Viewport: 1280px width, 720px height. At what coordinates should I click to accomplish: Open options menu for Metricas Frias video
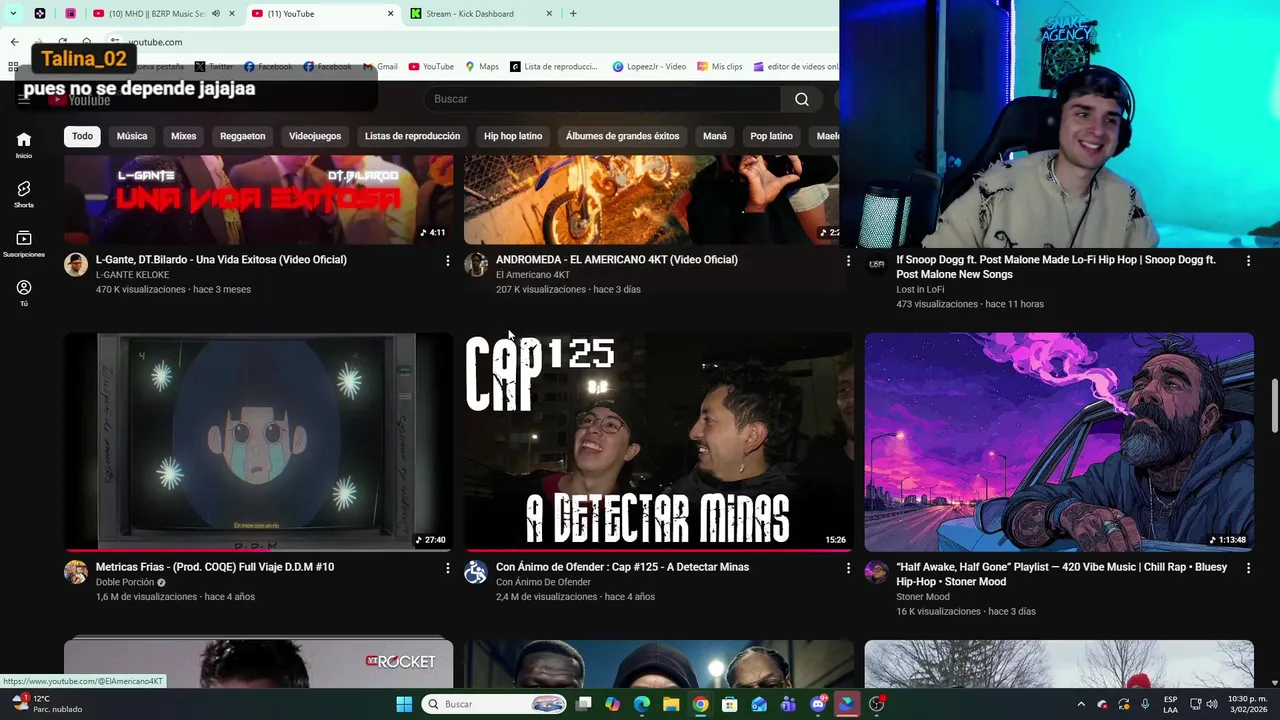coord(447,568)
